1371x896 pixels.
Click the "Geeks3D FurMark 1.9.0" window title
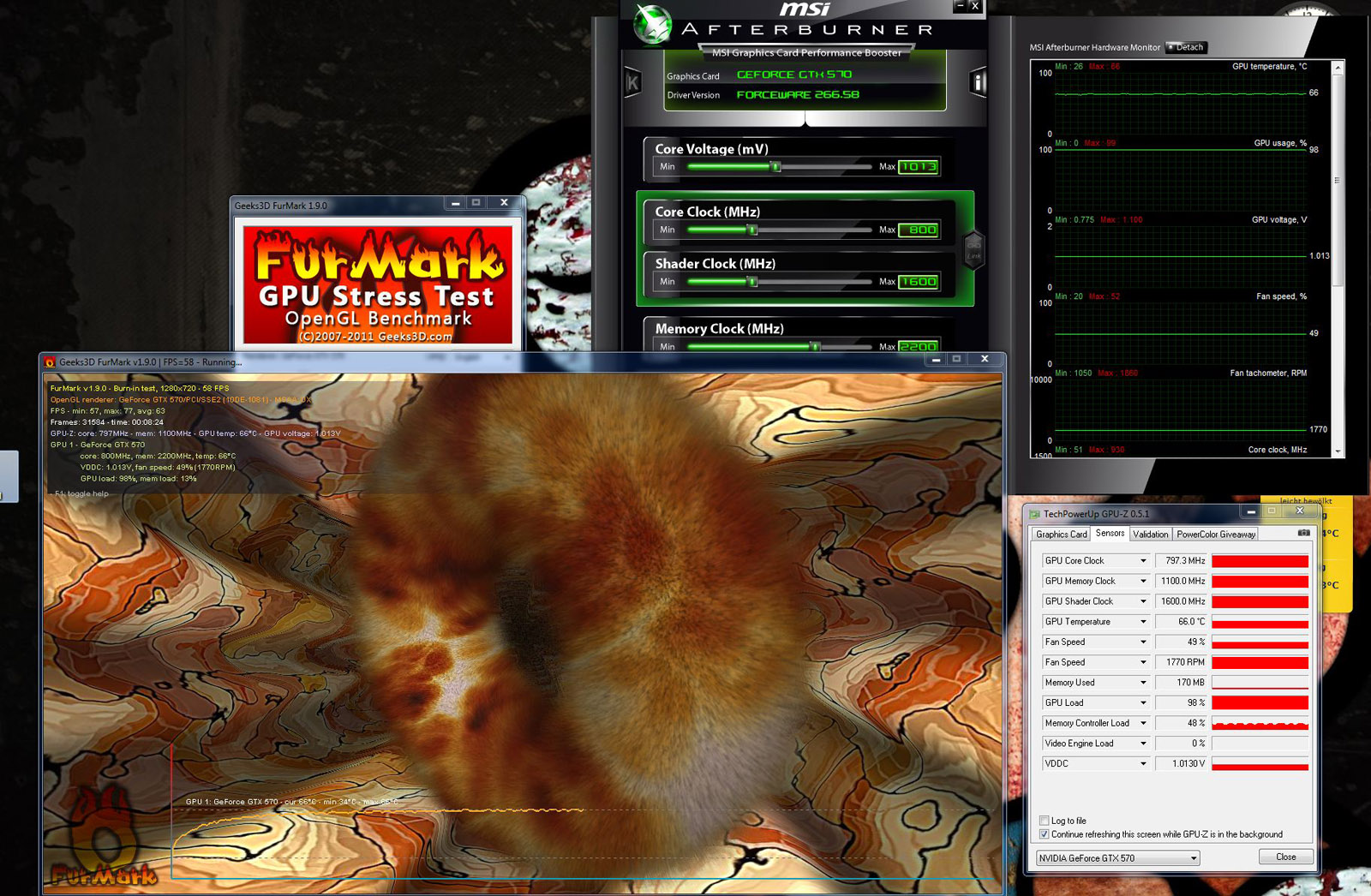[x=281, y=206]
